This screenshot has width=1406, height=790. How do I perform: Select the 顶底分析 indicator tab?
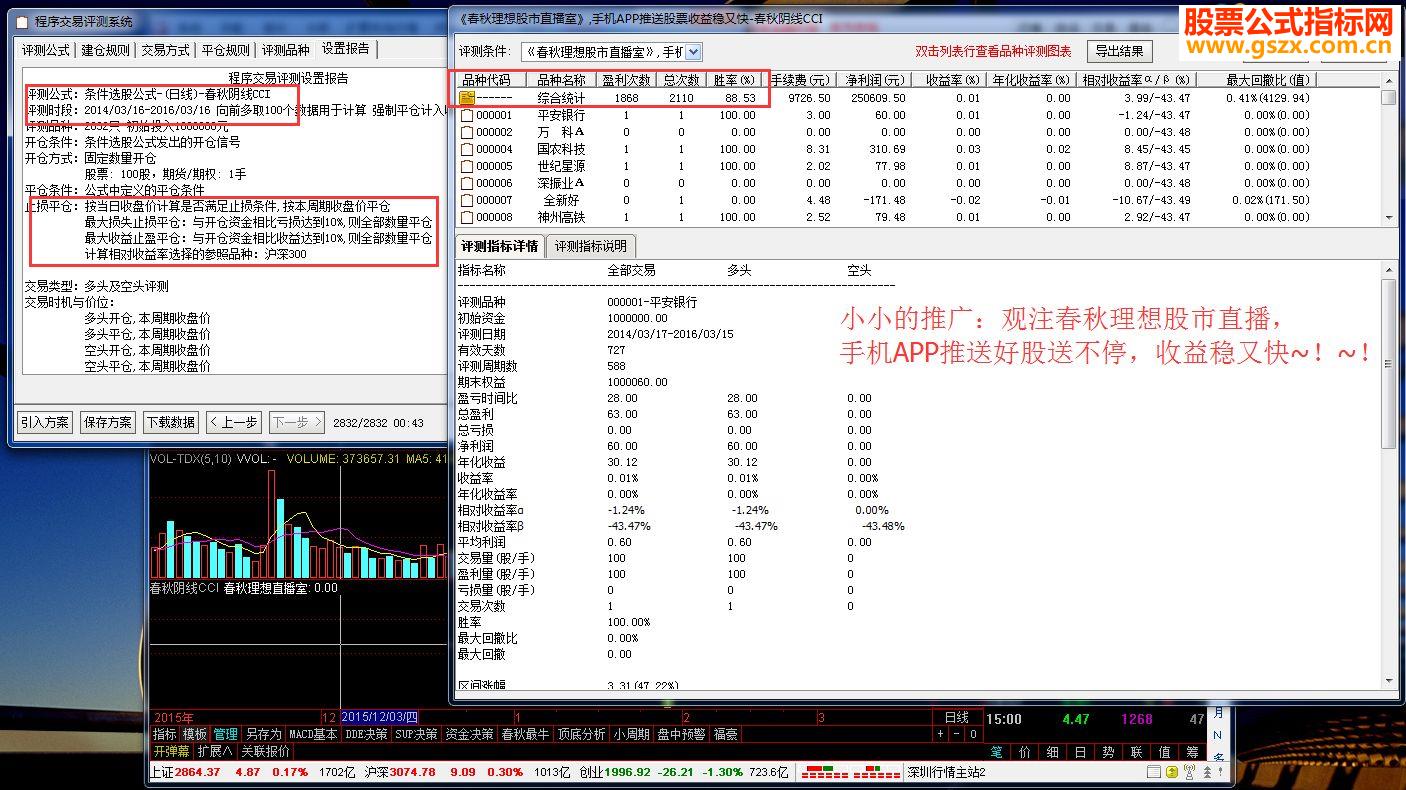point(582,734)
